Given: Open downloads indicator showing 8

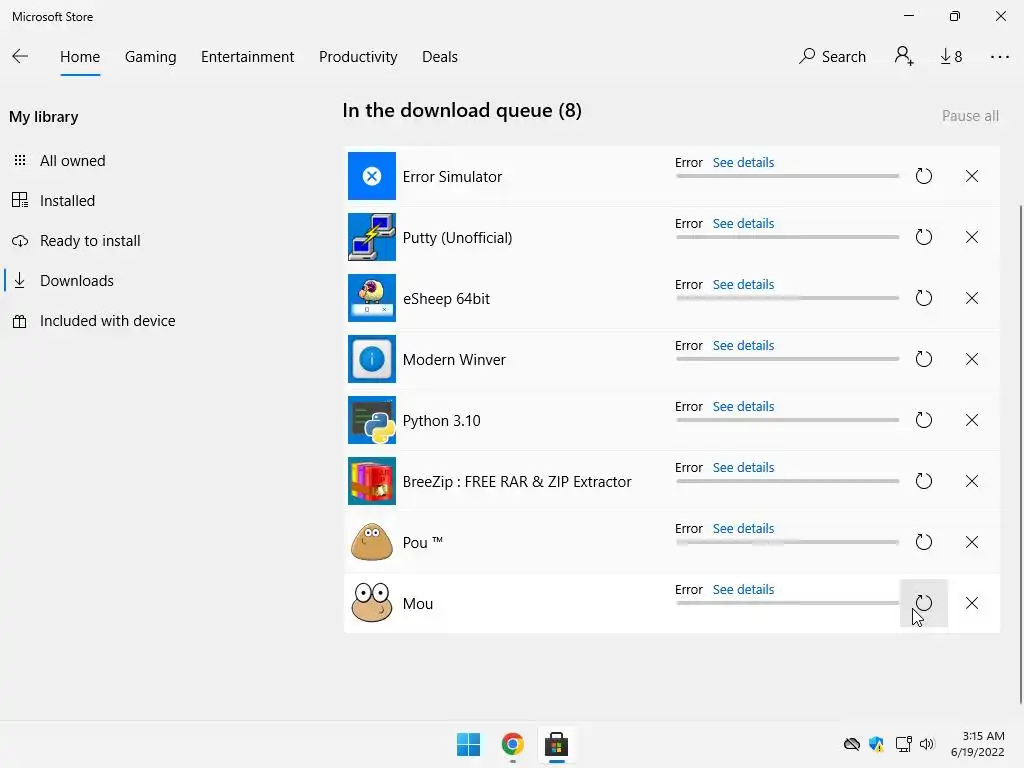Looking at the screenshot, I should (951, 57).
